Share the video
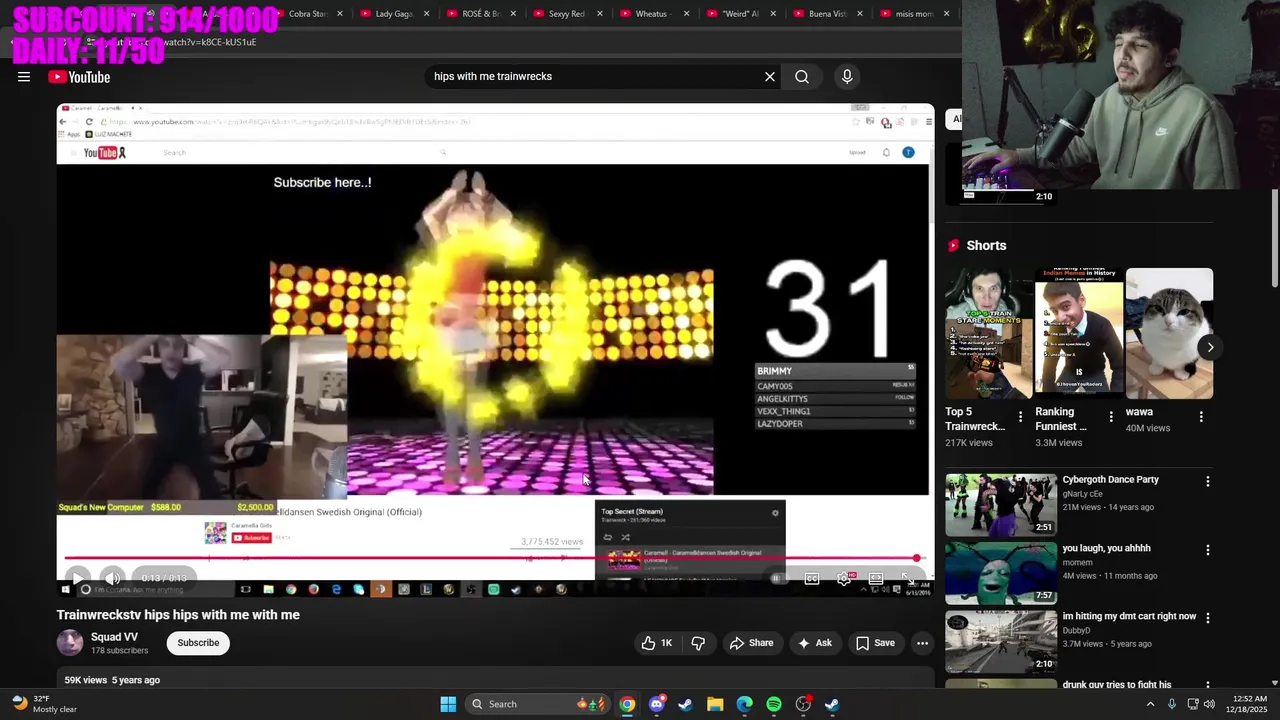 751,643
